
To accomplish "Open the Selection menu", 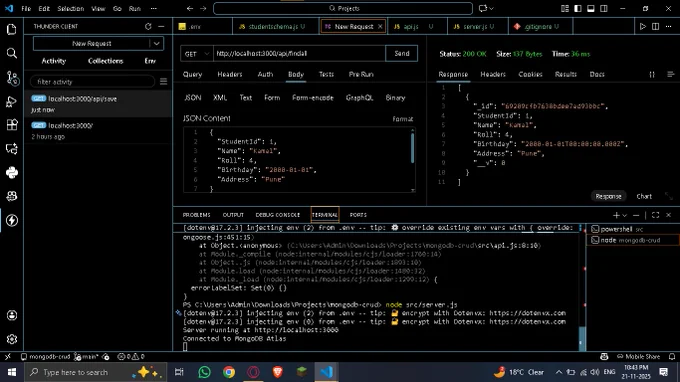I will pos(70,8).
